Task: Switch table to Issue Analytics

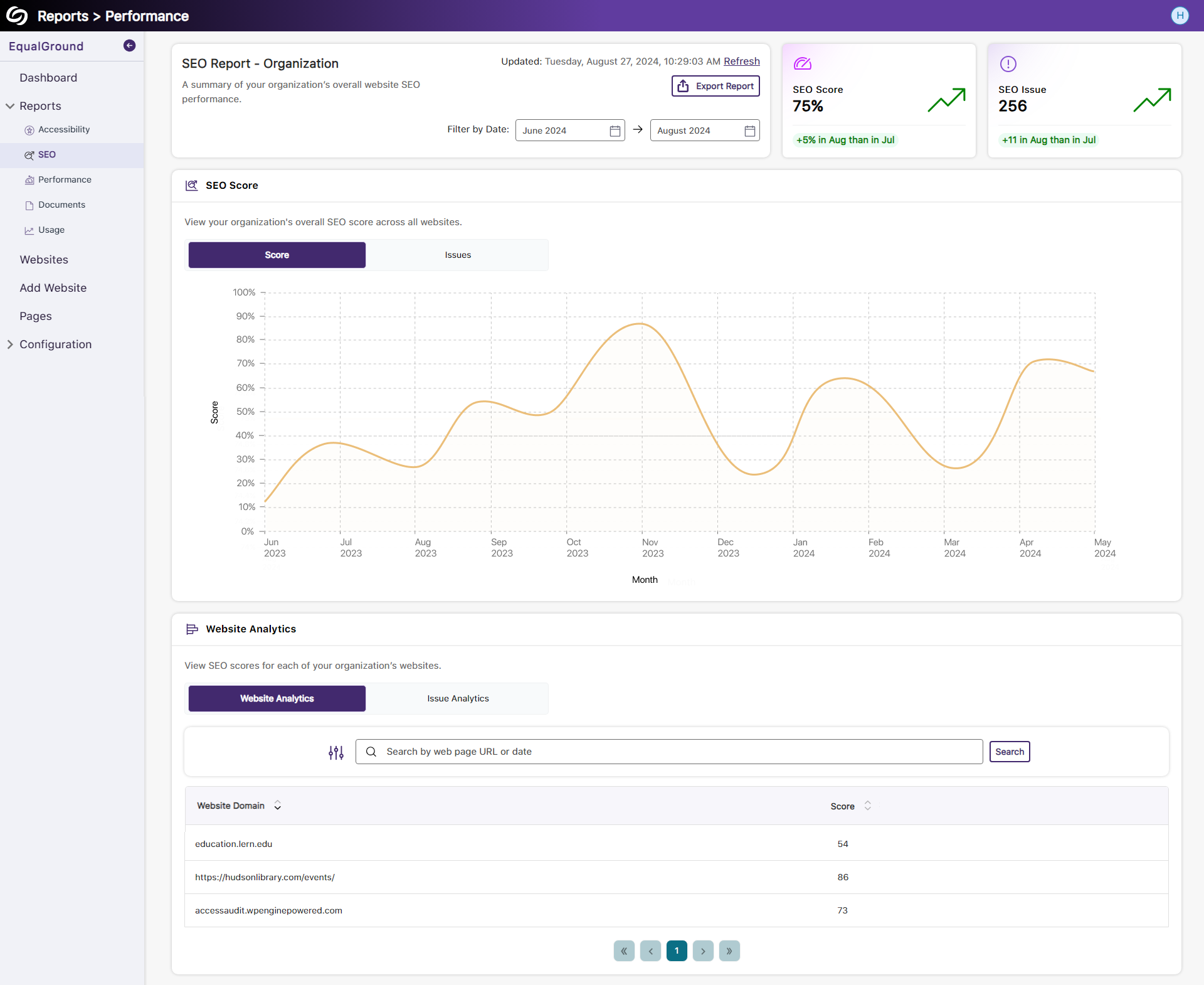Action: pyautogui.click(x=457, y=699)
